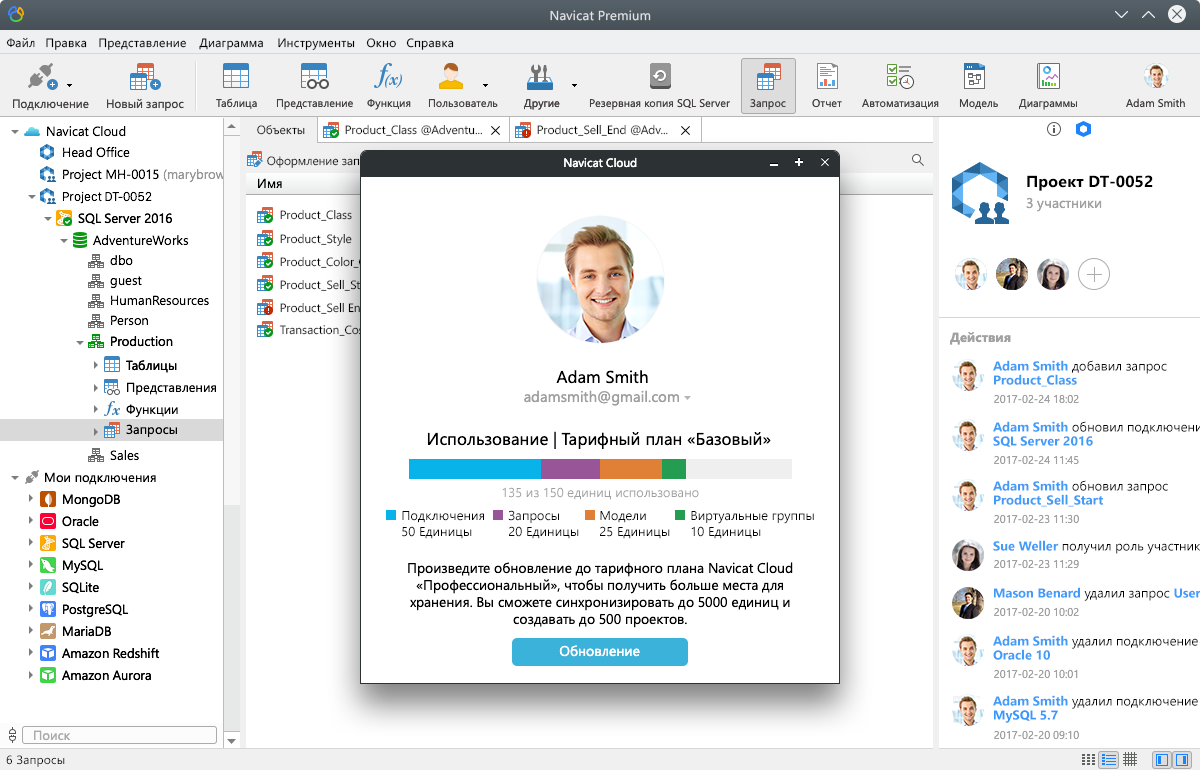Open the Файл menu

20,43
